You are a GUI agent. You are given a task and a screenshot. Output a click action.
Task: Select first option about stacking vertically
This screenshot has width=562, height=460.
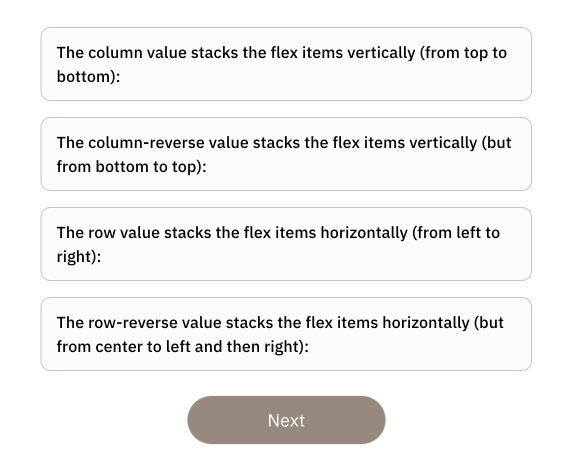point(286,64)
